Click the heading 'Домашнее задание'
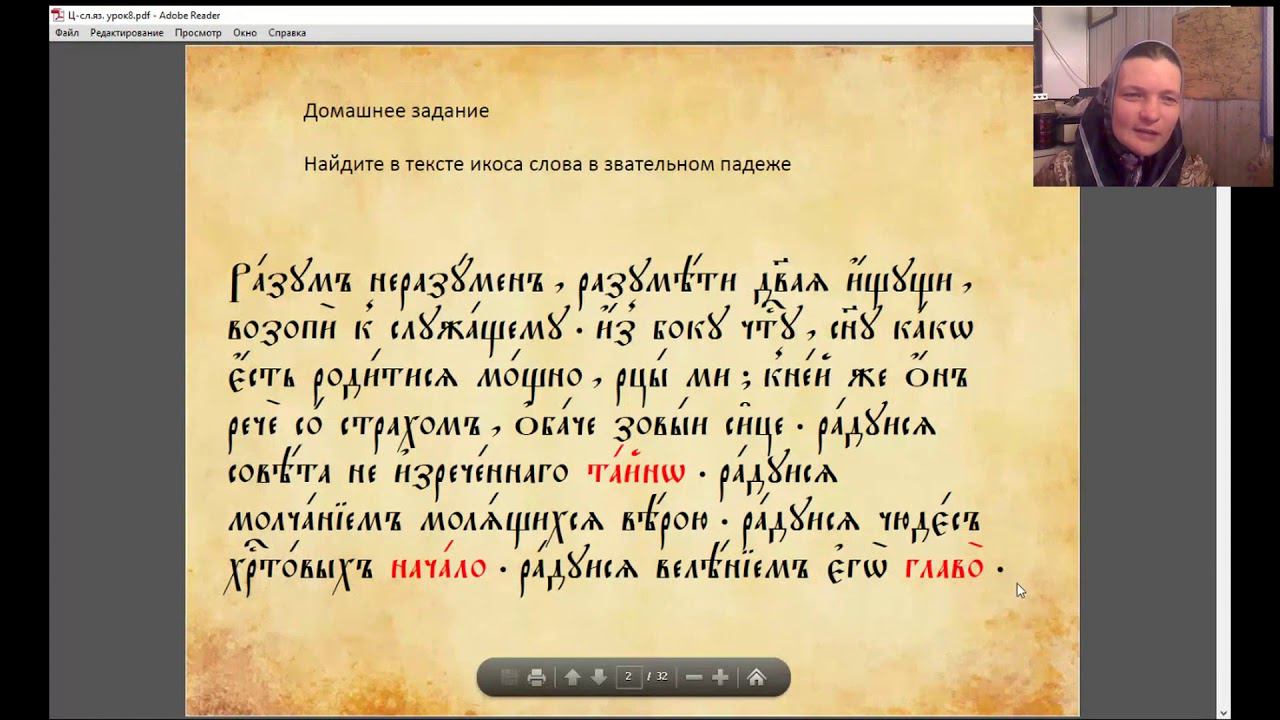 pyautogui.click(x=396, y=111)
